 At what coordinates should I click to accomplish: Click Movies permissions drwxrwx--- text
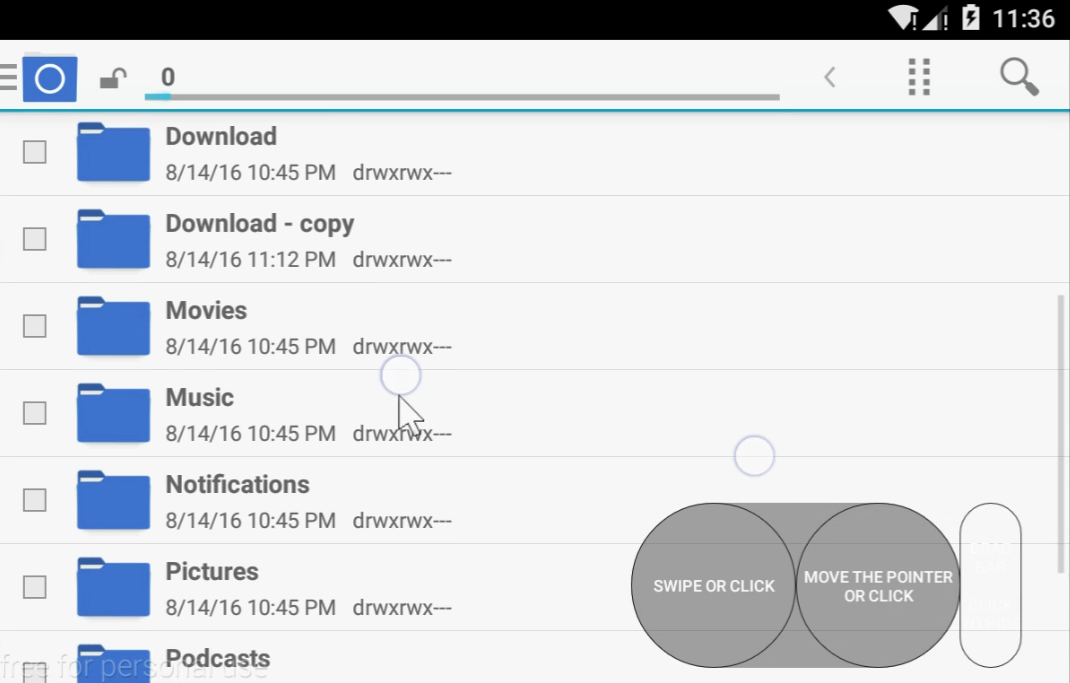point(402,347)
